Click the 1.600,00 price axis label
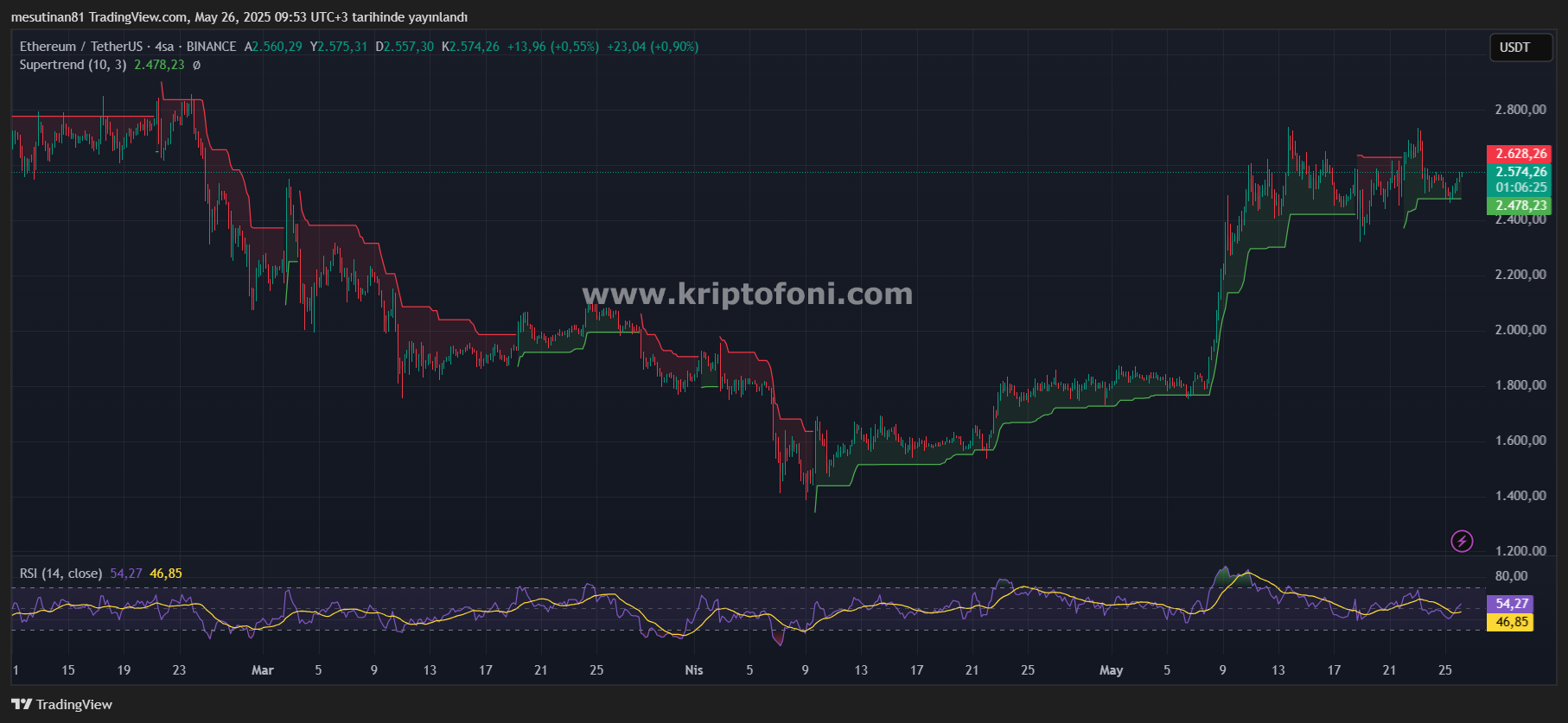Viewport: 1568px width, 723px height. [1520, 441]
